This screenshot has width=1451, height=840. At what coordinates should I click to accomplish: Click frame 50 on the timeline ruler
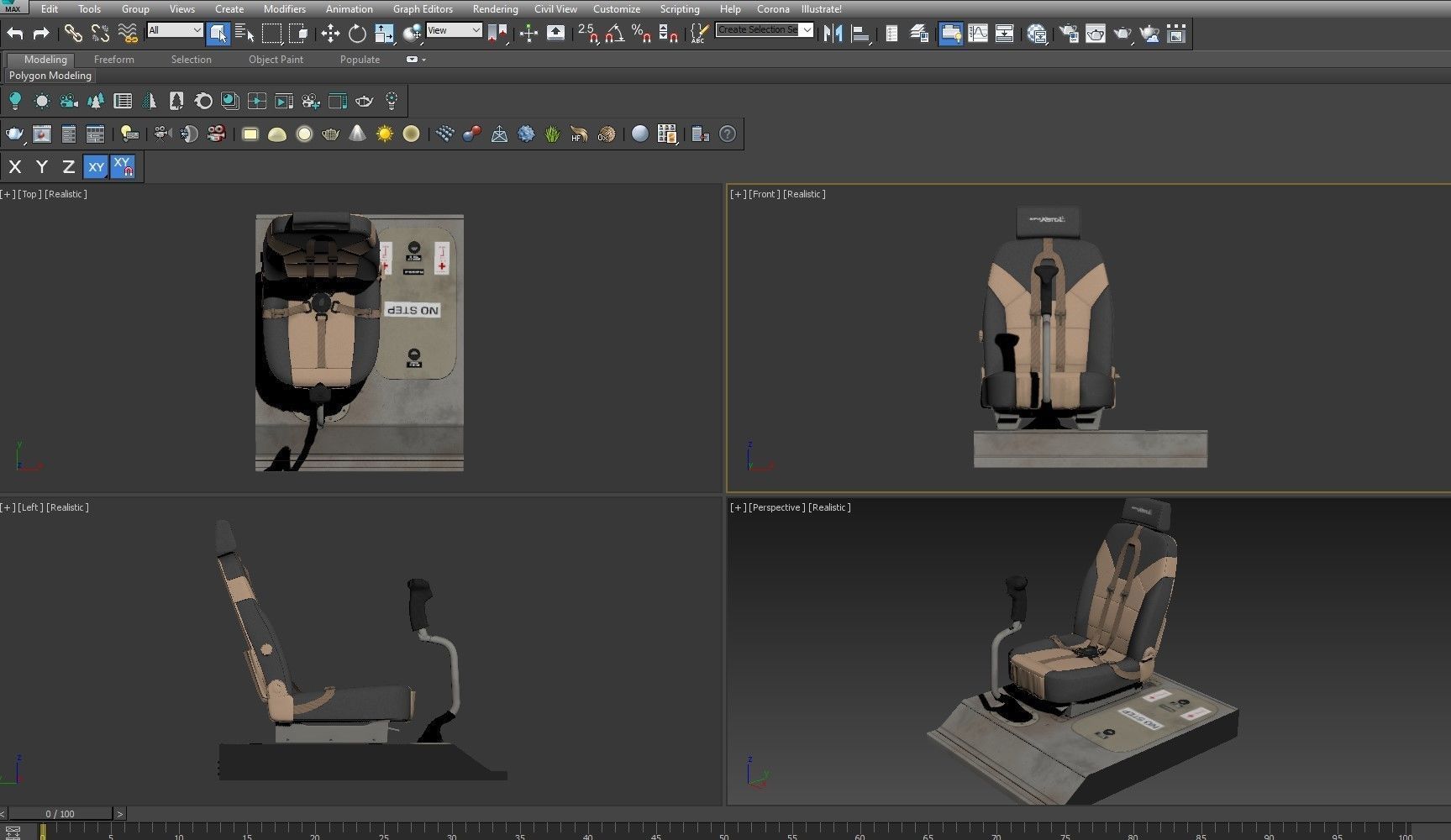[723, 832]
